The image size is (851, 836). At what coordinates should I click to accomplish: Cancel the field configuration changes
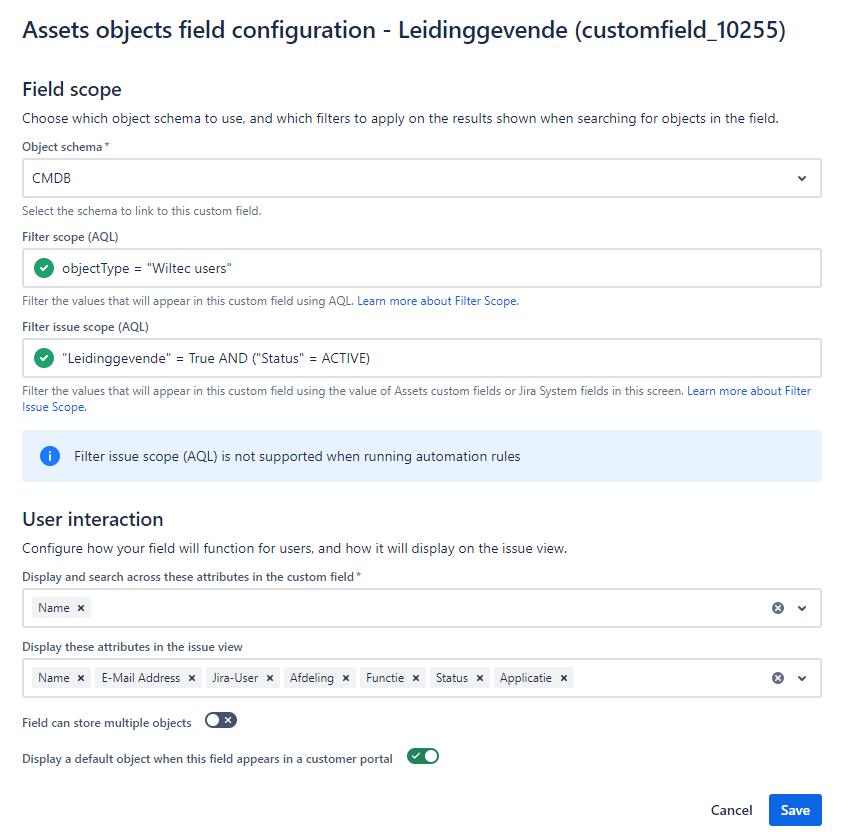click(731, 810)
